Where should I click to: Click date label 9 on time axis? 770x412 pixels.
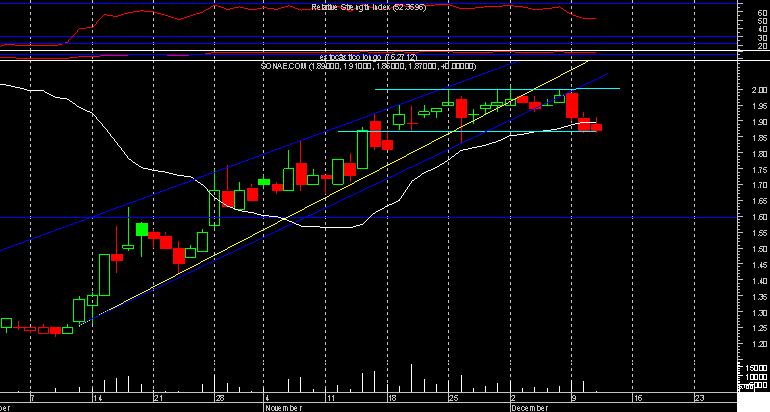coord(574,398)
